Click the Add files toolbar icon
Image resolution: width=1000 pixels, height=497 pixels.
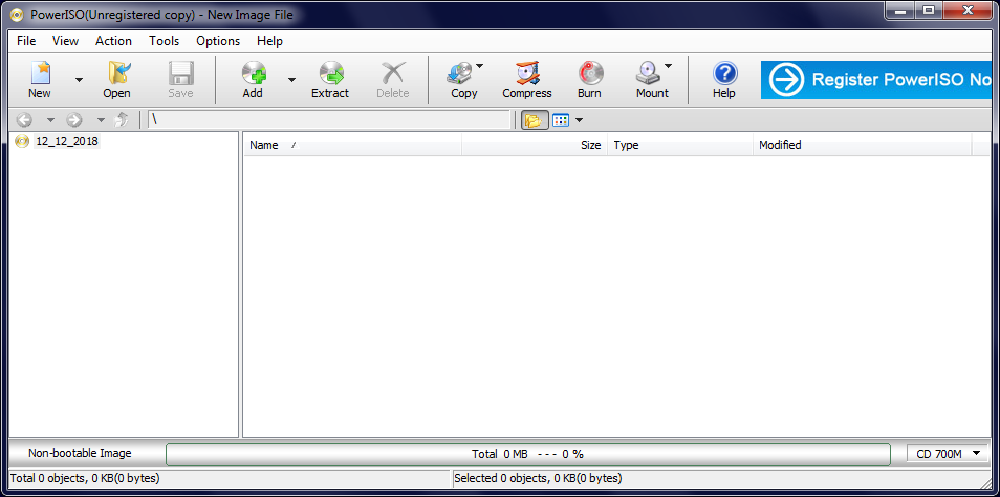pos(253,73)
